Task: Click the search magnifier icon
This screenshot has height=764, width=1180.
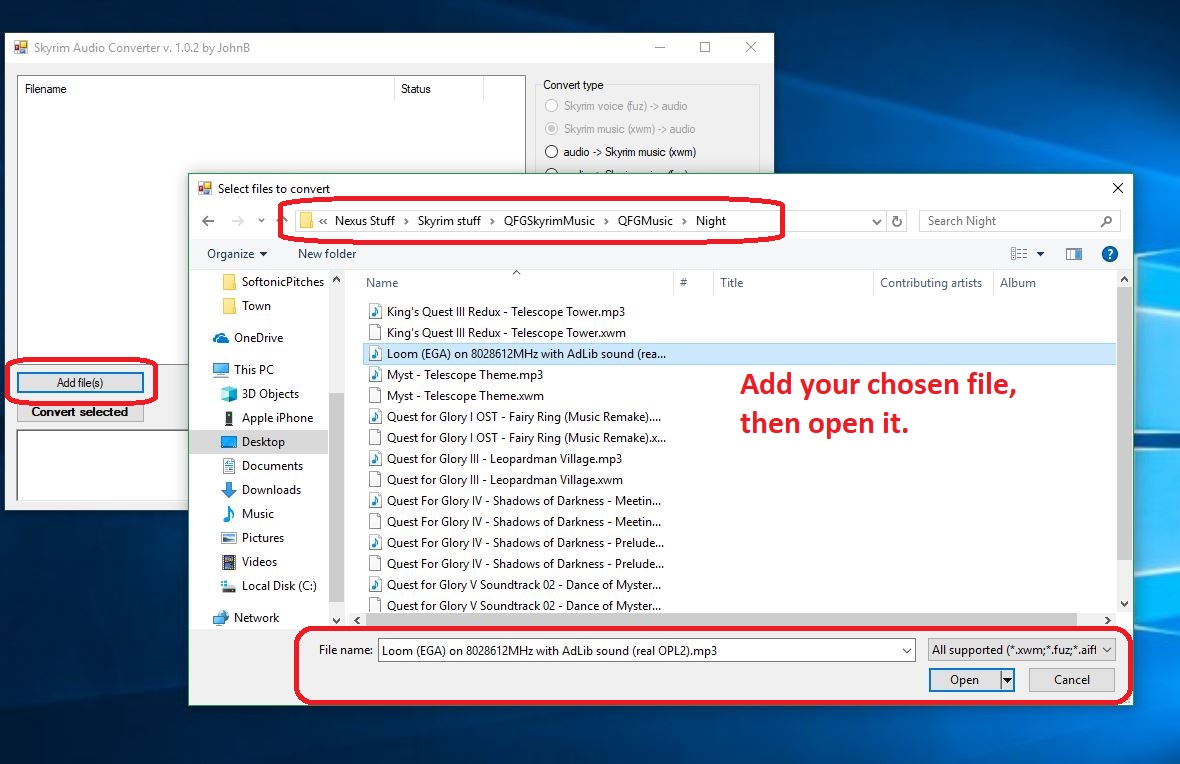Action: tap(1106, 221)
